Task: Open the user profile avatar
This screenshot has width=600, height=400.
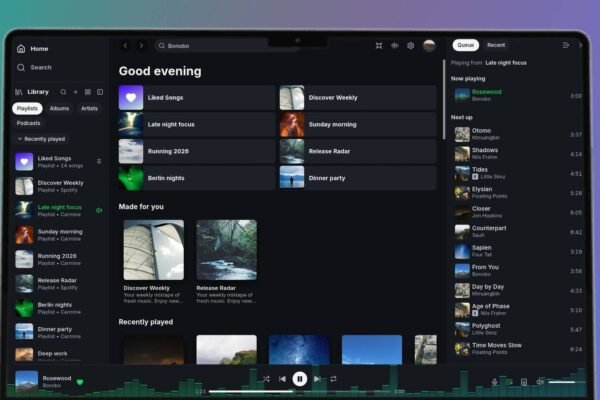Action: pos(429,46)
